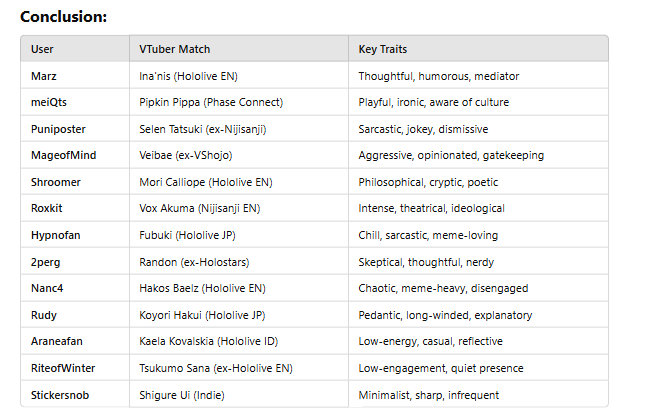Screen dimensions: 666x416
Task: Click the Key Traits column header
Action: 383,49
